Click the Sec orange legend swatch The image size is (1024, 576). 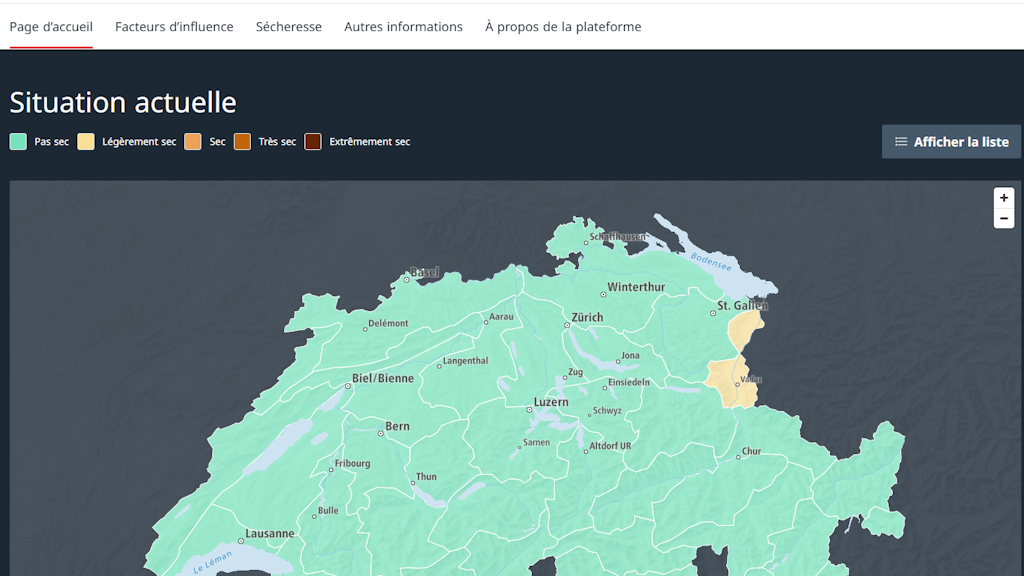click(x=193, y=142)
